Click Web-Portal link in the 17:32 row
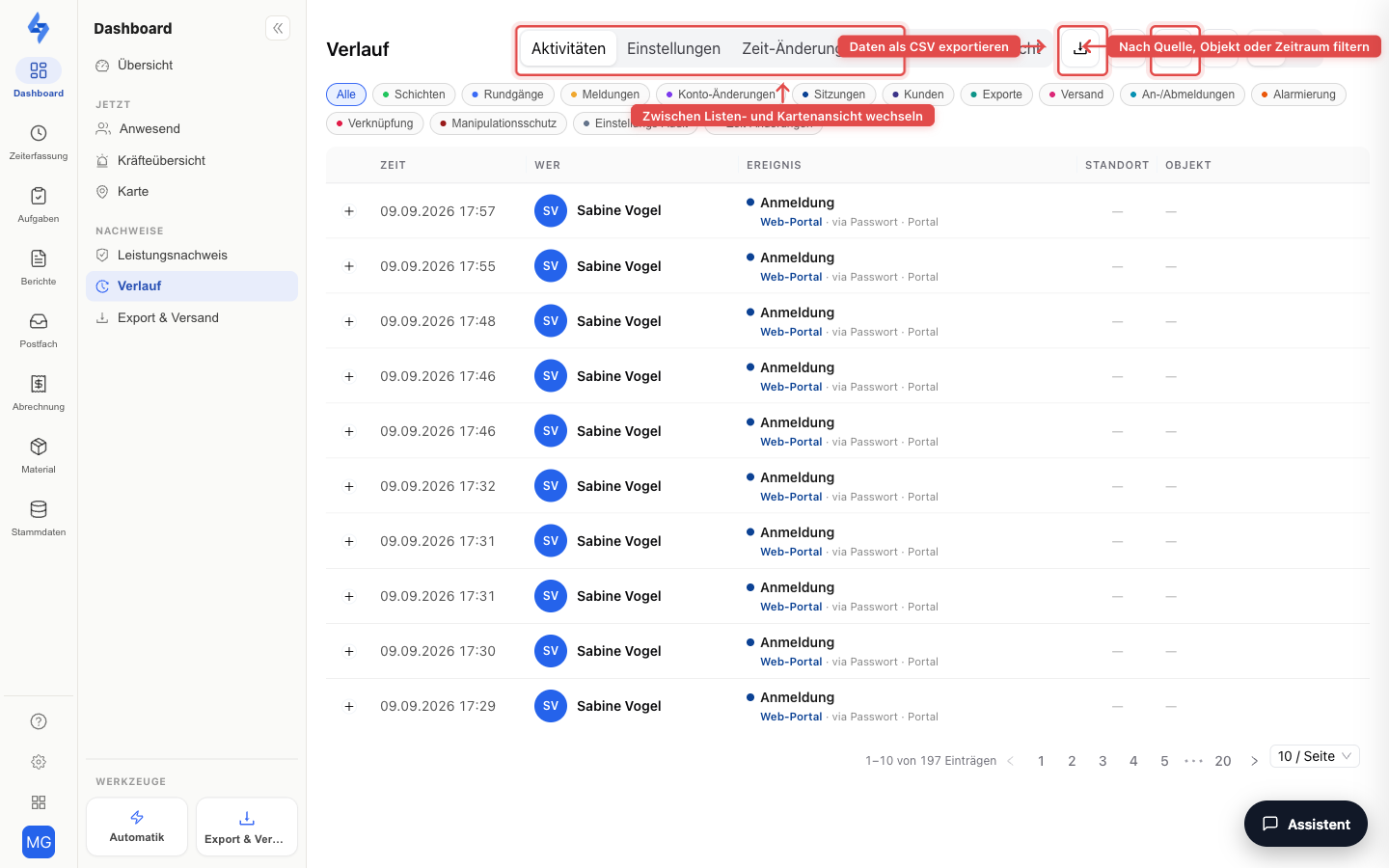Viewport: 1389px width, 868px height. [x=791, y=497]
